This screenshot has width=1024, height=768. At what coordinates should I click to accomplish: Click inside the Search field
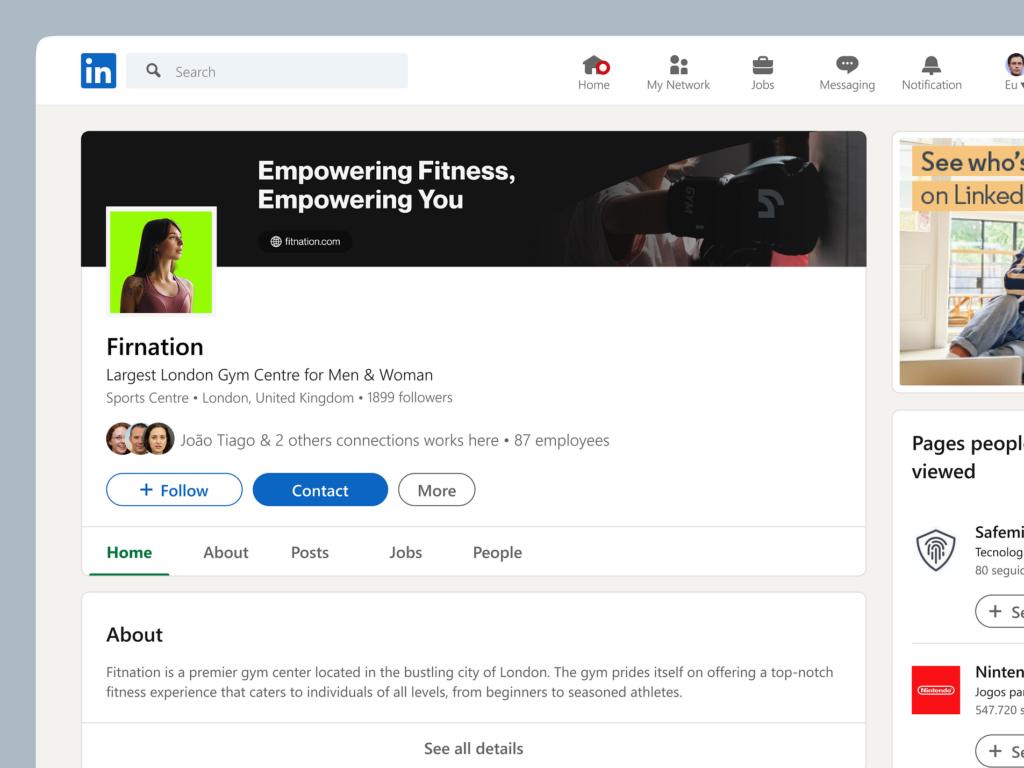pos(267,71)
